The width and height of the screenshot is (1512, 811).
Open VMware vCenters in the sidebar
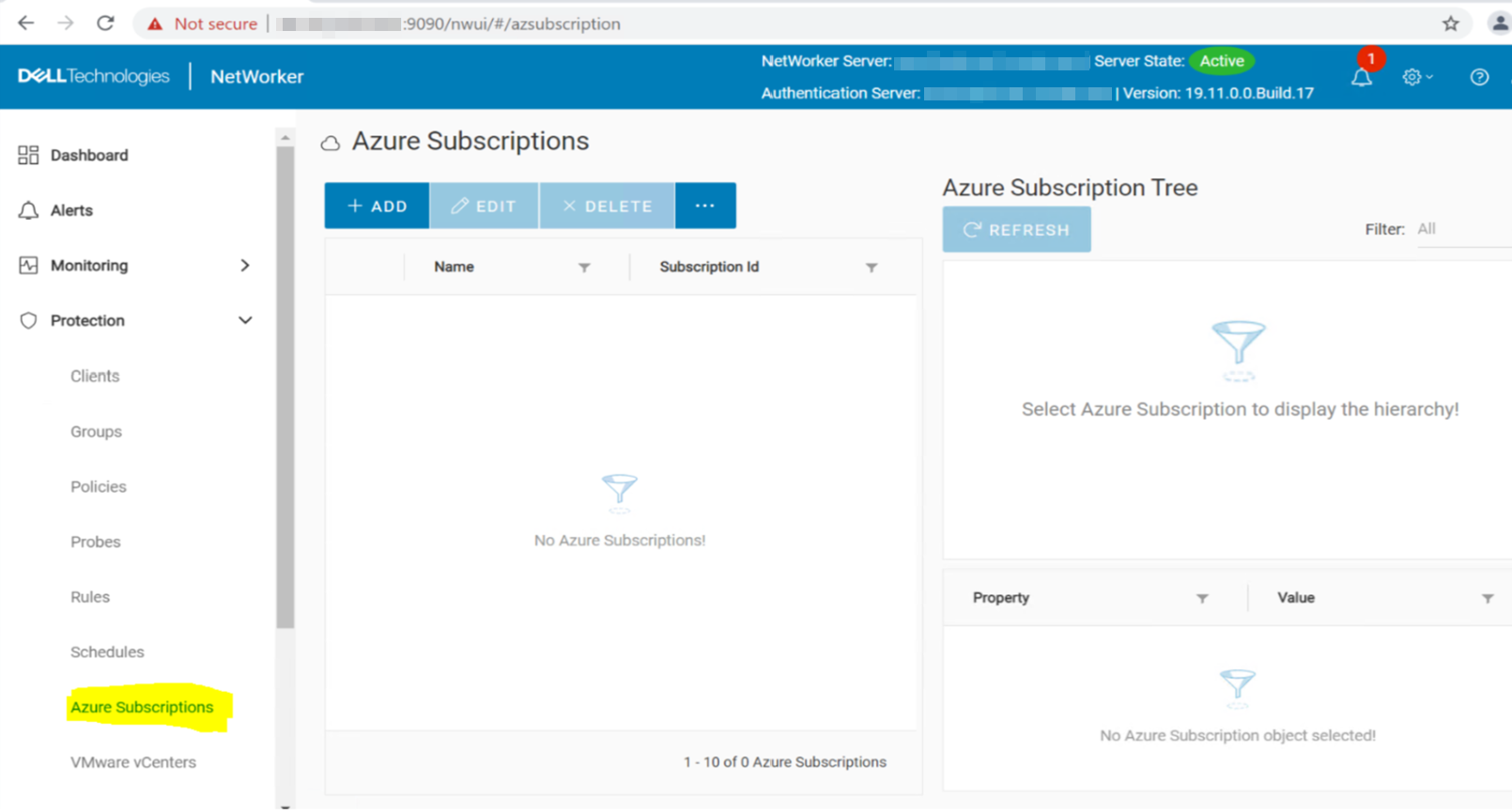pos(133,762)
